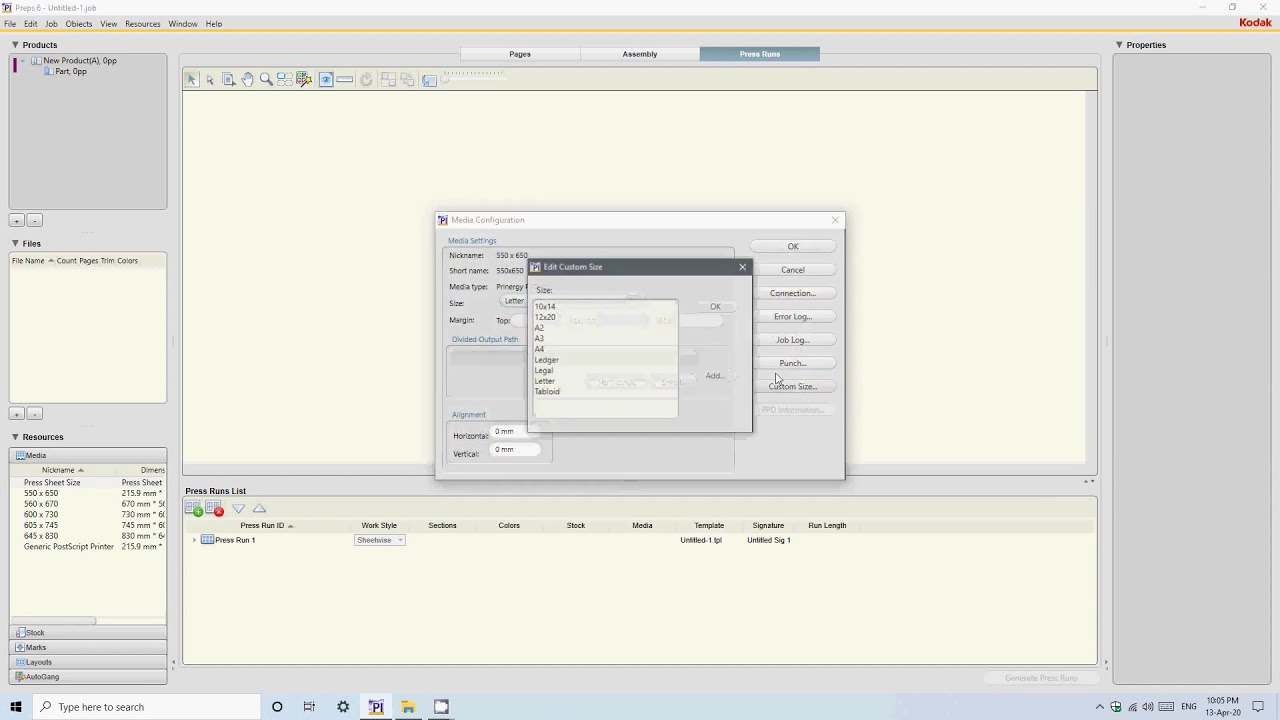
Task: Open the Job menu
Action: point(51,24)
